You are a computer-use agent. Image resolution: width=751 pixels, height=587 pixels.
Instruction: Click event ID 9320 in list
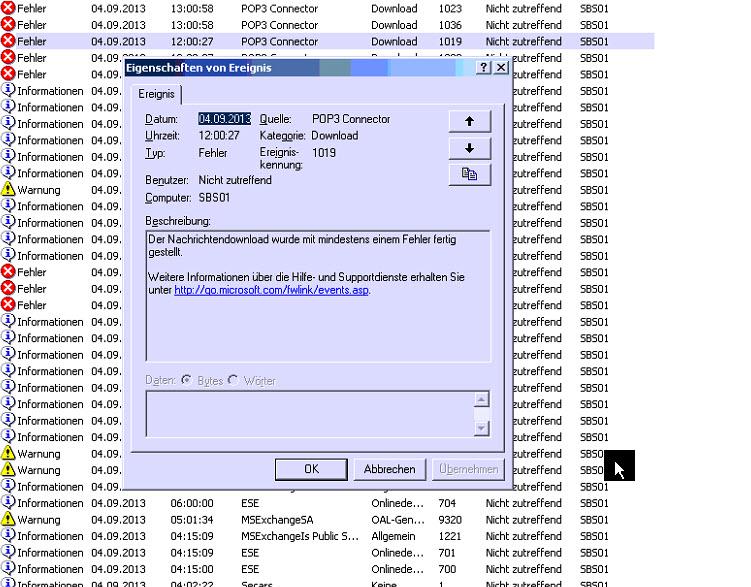tap(450, 519)
